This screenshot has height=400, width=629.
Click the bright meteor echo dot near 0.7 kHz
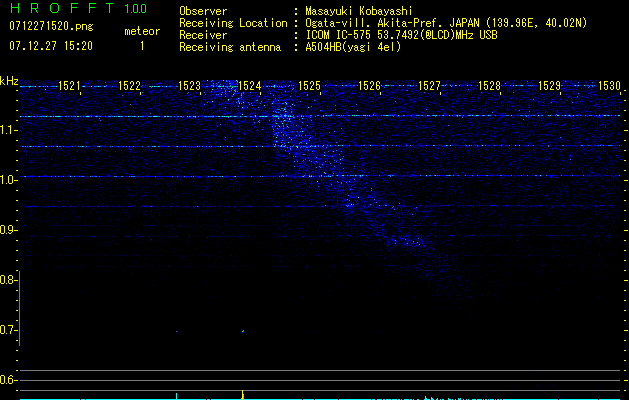tap(243, 331)
